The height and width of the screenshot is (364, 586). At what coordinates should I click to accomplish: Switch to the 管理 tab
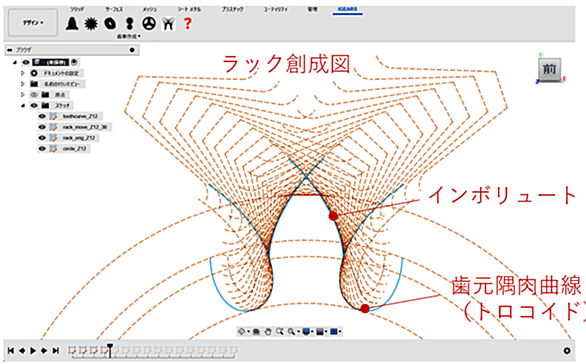[312, 9]
